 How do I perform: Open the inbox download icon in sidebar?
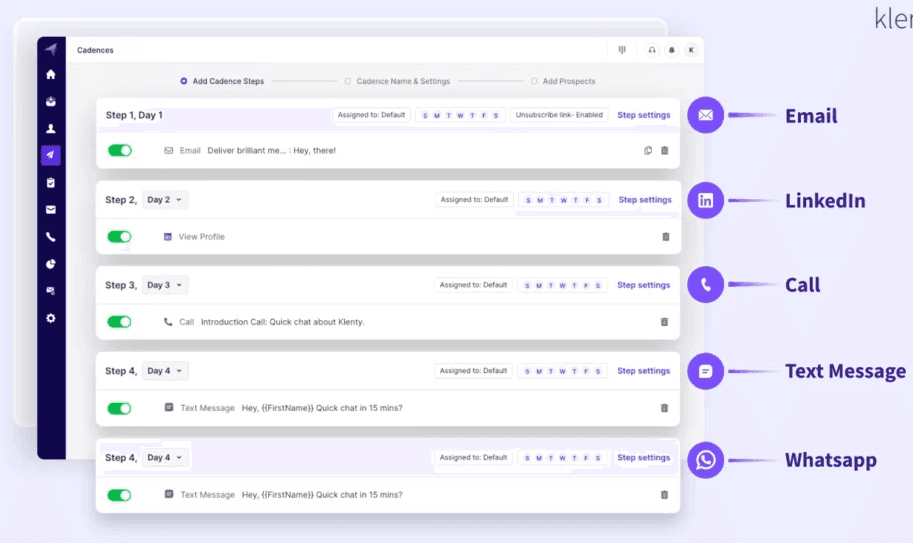51,101
